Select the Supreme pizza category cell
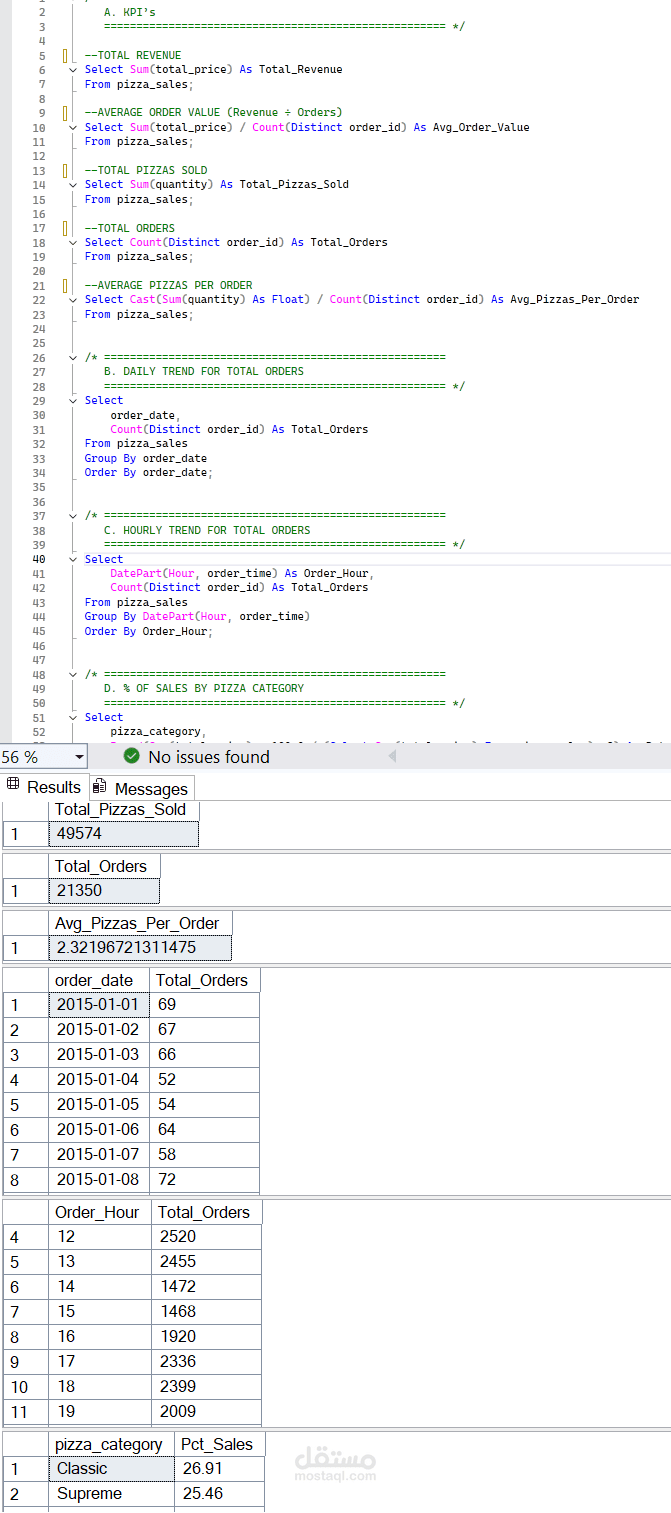Image resolution: width=671 pixels, height=1513 pixels. pyautogui.click(x=111, y=1493)
